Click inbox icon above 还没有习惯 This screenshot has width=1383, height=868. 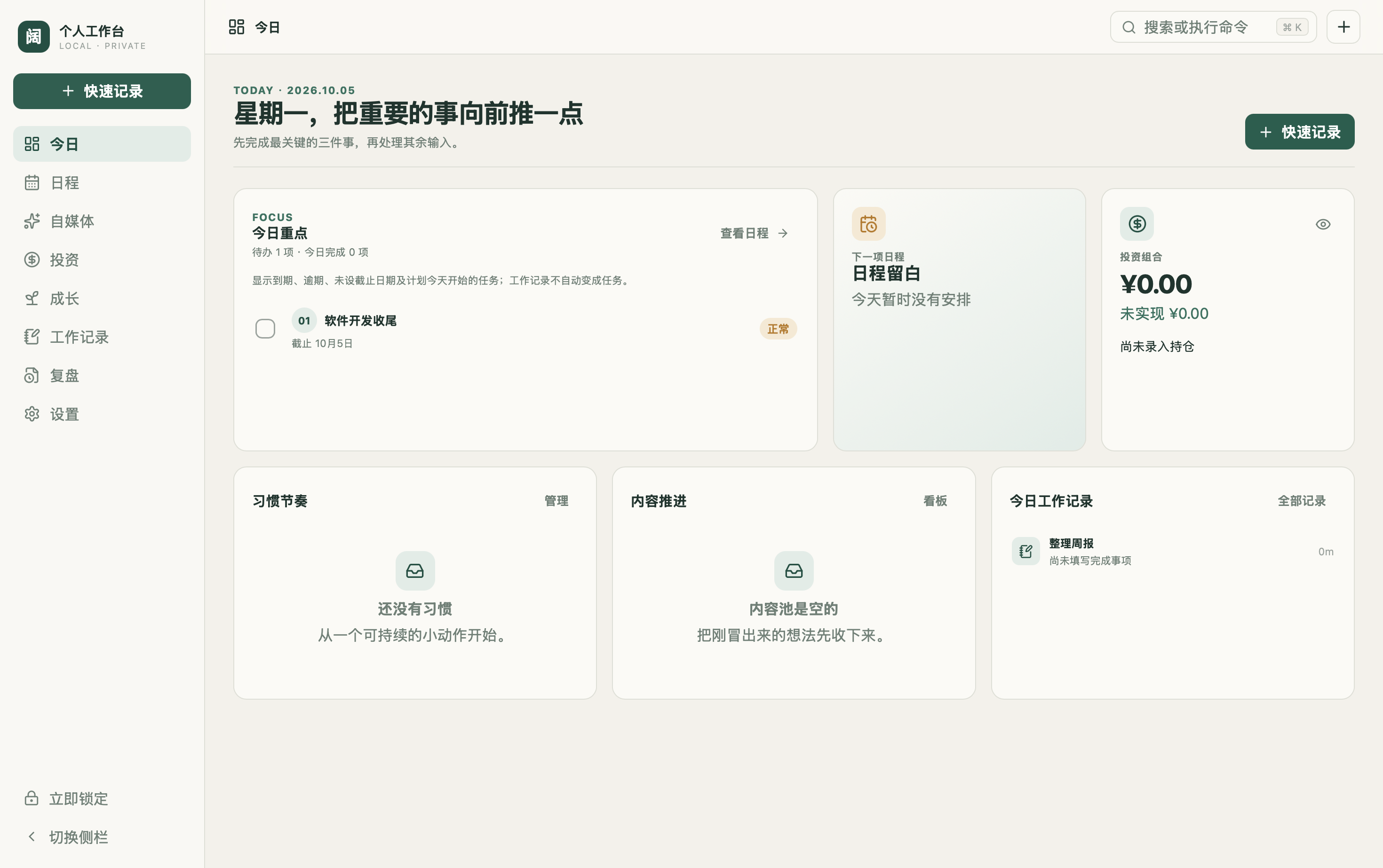(415, 571)
